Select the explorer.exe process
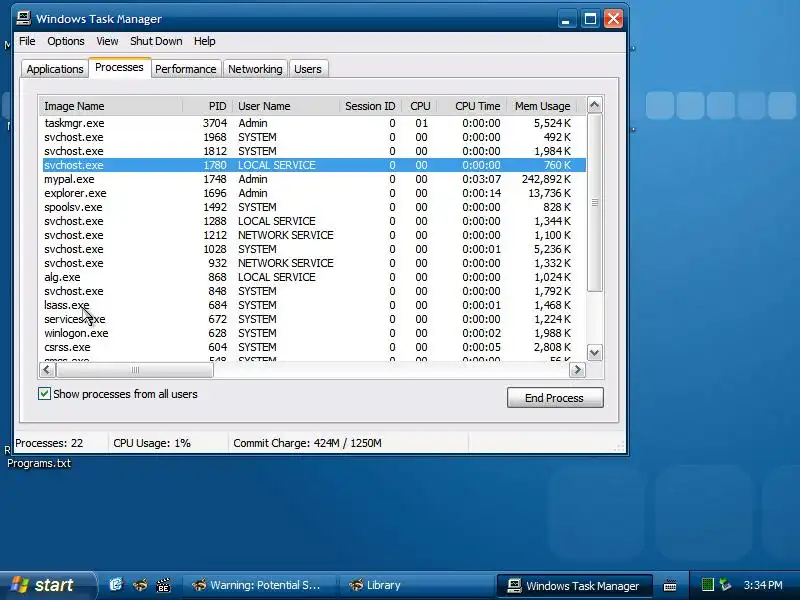Image resolution: width=800 pixels, height=600 pixels. tap(314, 193)
